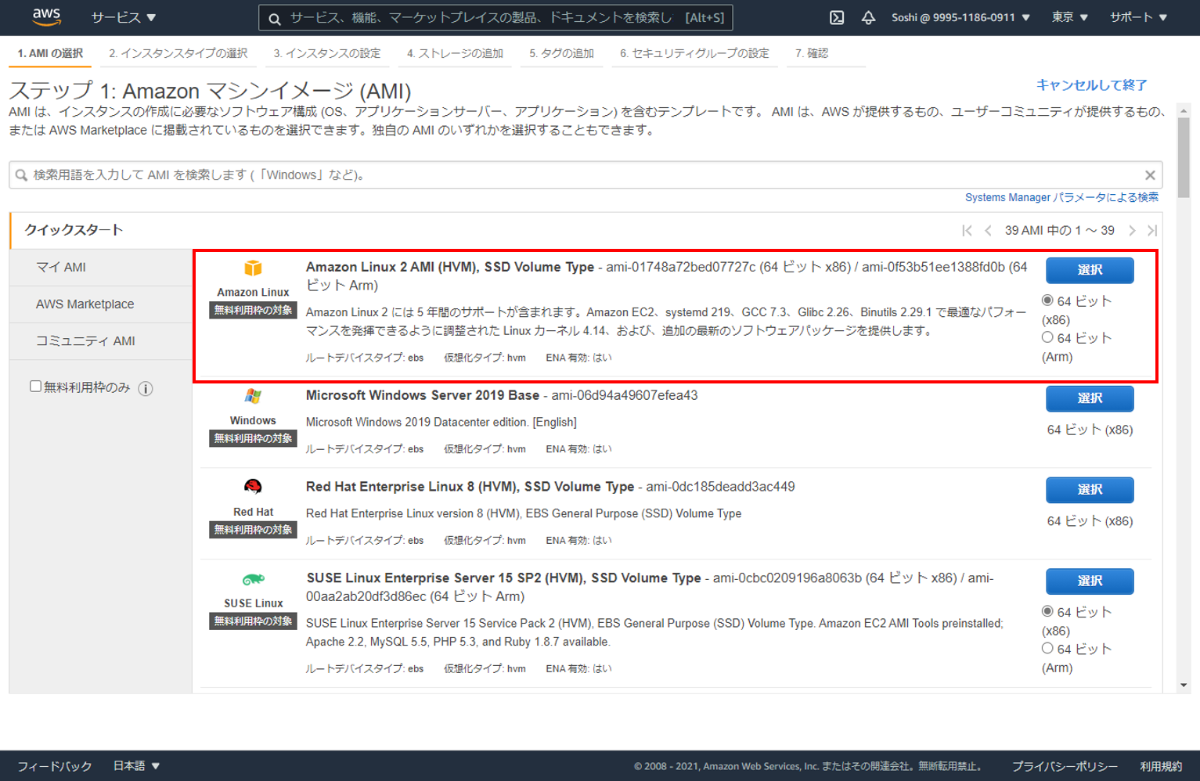Click 選択 for Windows Server 2019 Base
1200x781 pixels.
(x=1090, y=399)
